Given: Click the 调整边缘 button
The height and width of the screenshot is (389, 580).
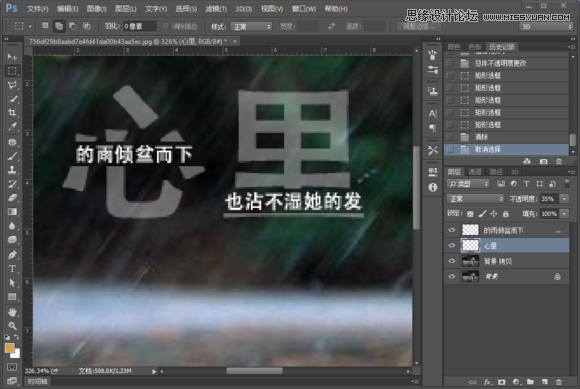Looking at the screenshot, I should coord(418,27).
